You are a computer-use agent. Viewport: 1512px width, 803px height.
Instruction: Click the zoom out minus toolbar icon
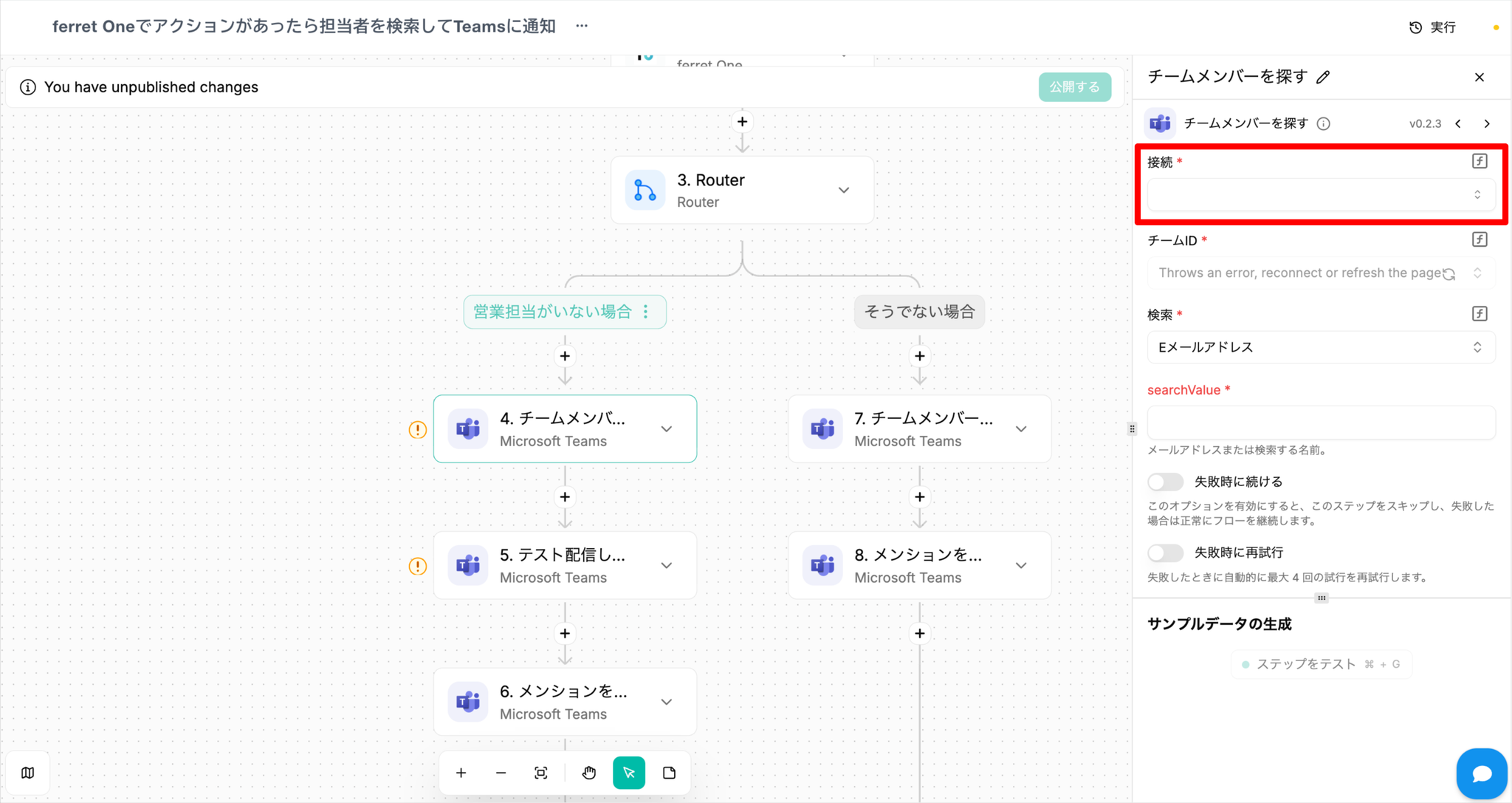point(501,773)
